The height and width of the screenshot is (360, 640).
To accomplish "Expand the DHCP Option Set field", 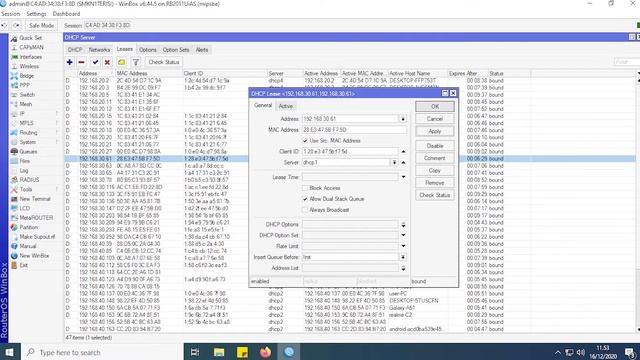I will click(x=403, y=236).
